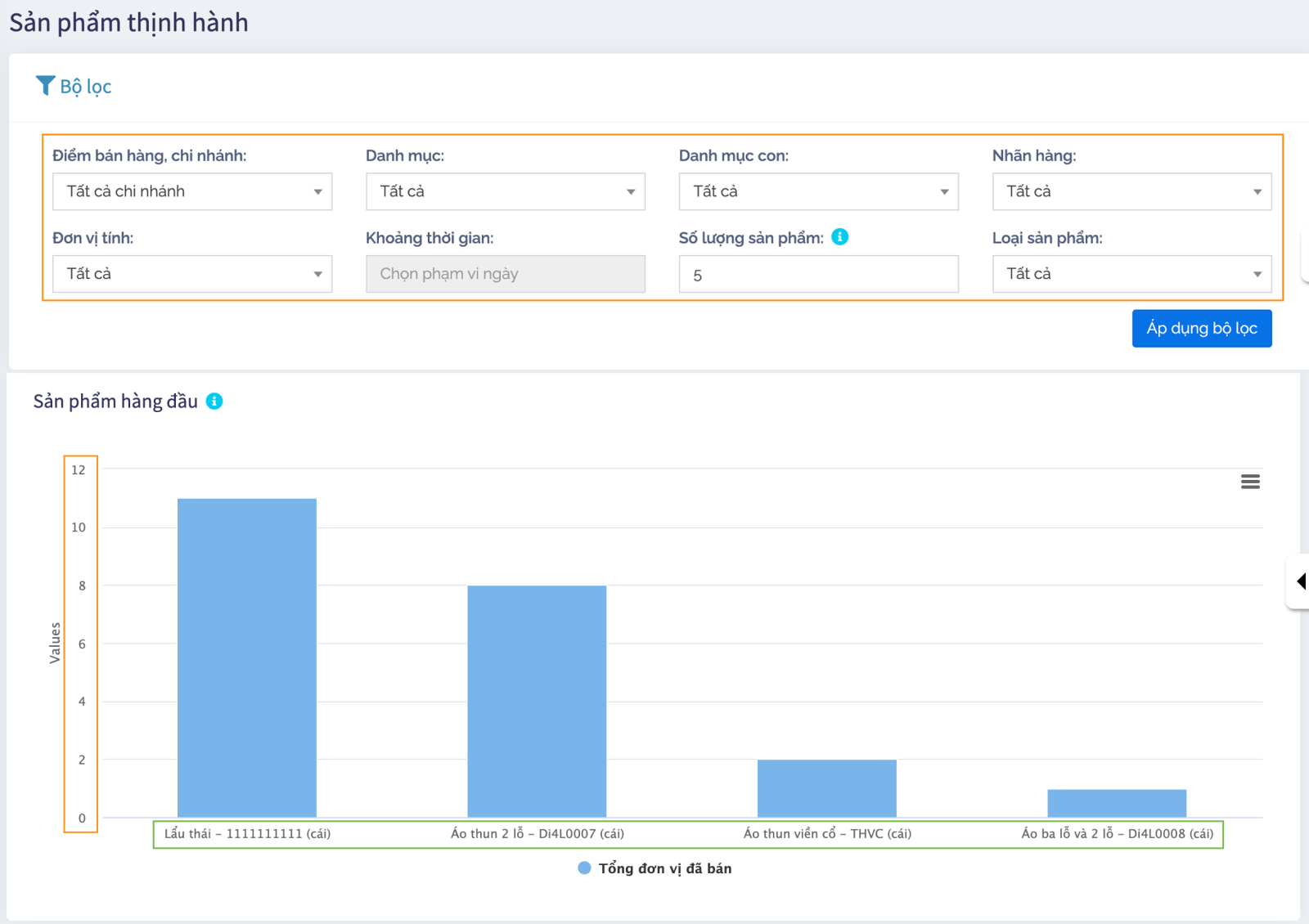
Task: Select the Đơn vị tính dropdown
Action: tap(192, 274)
